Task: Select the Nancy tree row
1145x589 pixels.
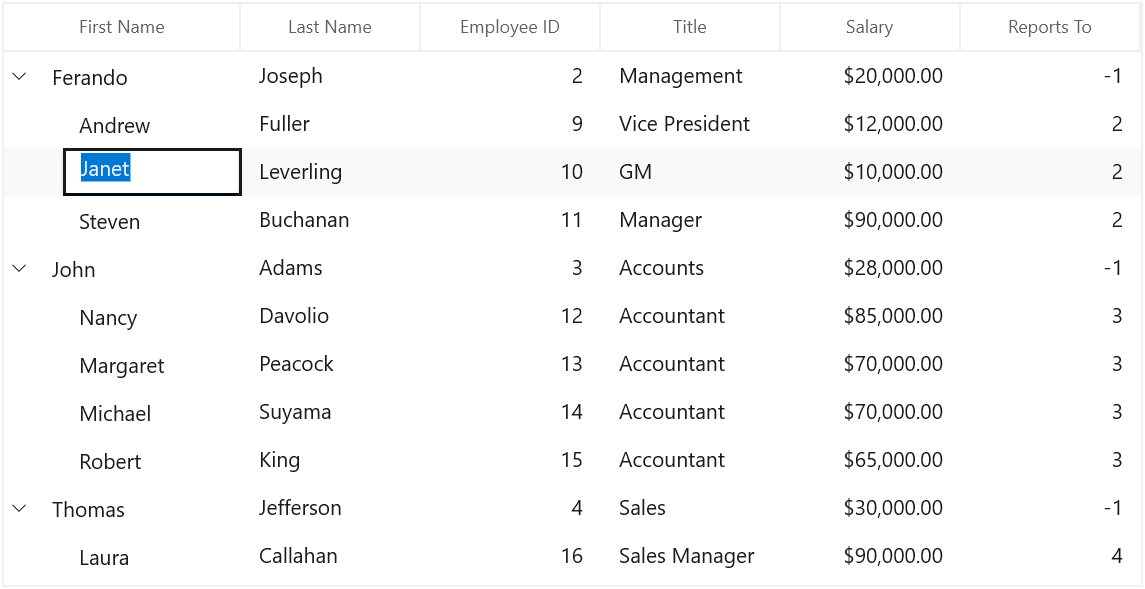Action: (572, 316)
